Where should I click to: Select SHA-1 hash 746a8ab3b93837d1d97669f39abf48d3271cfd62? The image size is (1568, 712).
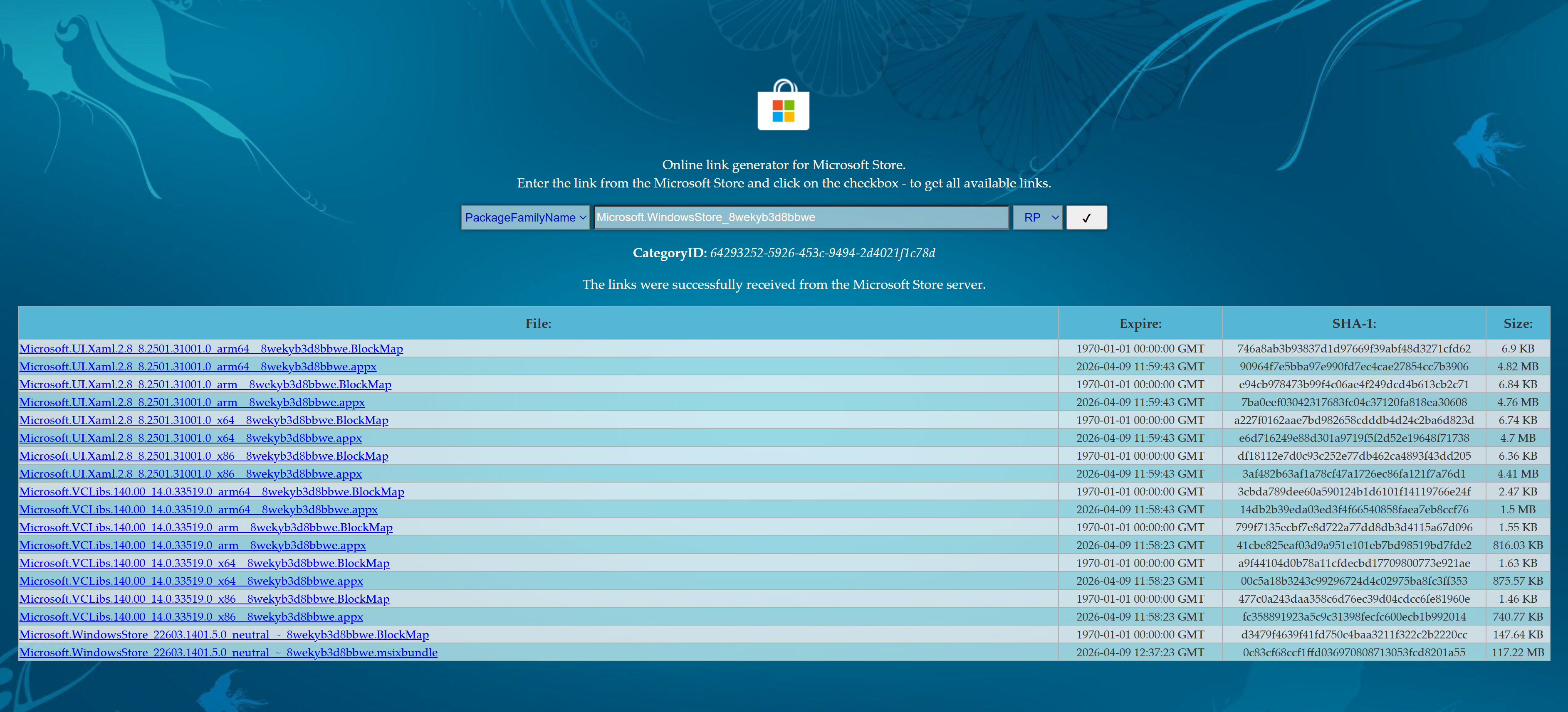click(x=1354, y=349)
